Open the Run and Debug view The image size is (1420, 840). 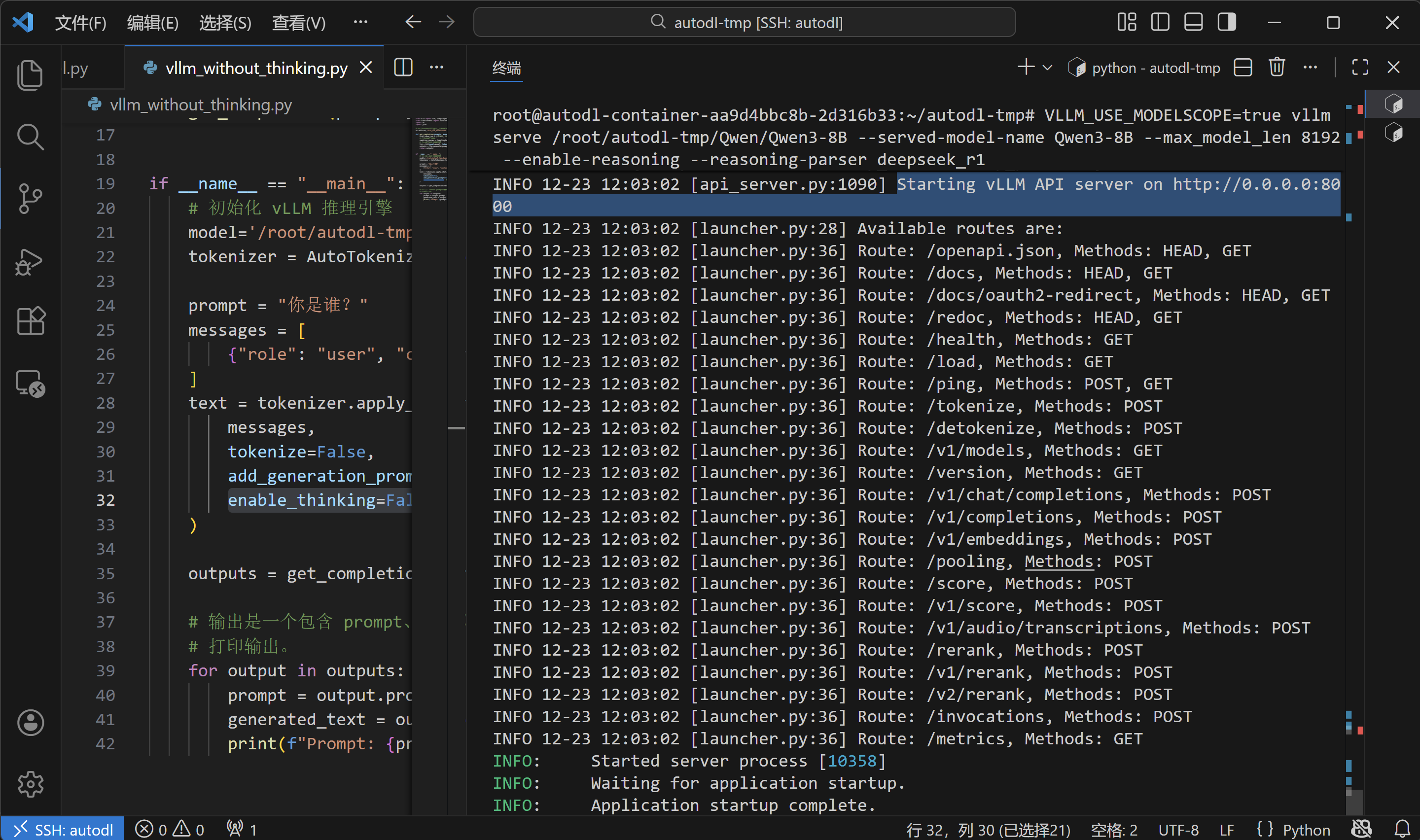pyautogui.click(x=30, y=261)
